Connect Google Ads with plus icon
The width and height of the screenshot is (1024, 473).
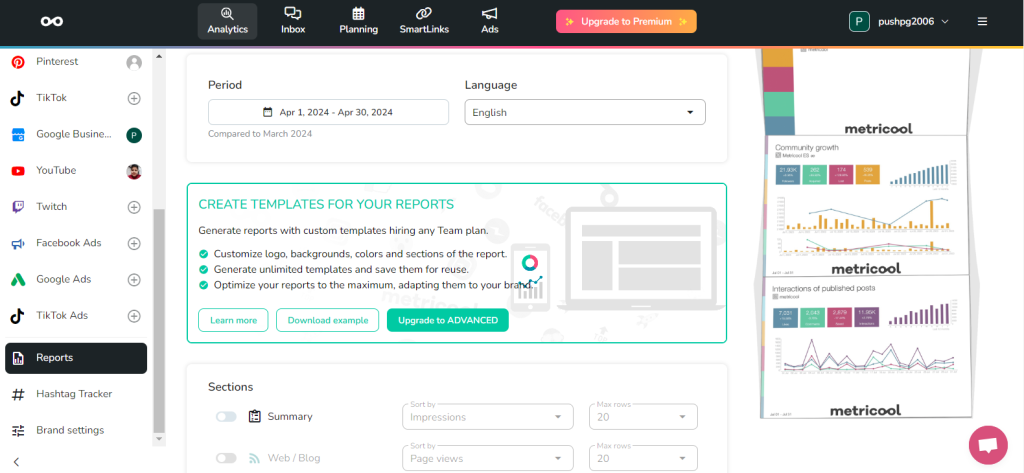tap(134, 280)
